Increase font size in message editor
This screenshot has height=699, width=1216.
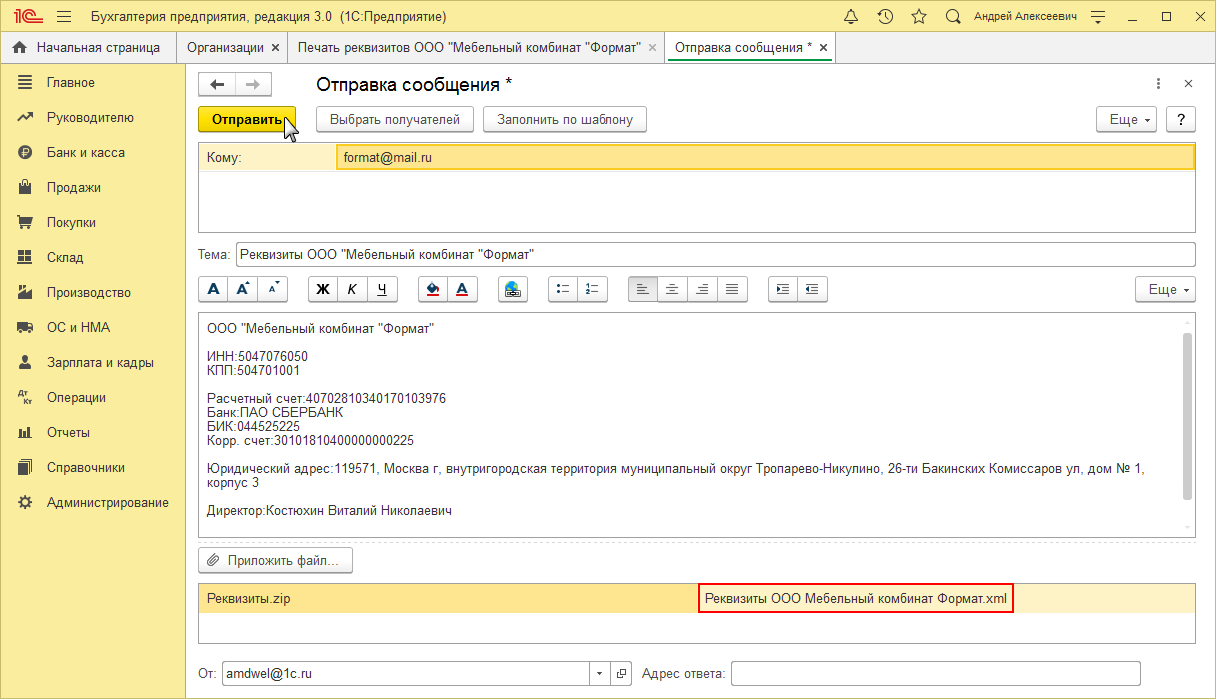242,289
